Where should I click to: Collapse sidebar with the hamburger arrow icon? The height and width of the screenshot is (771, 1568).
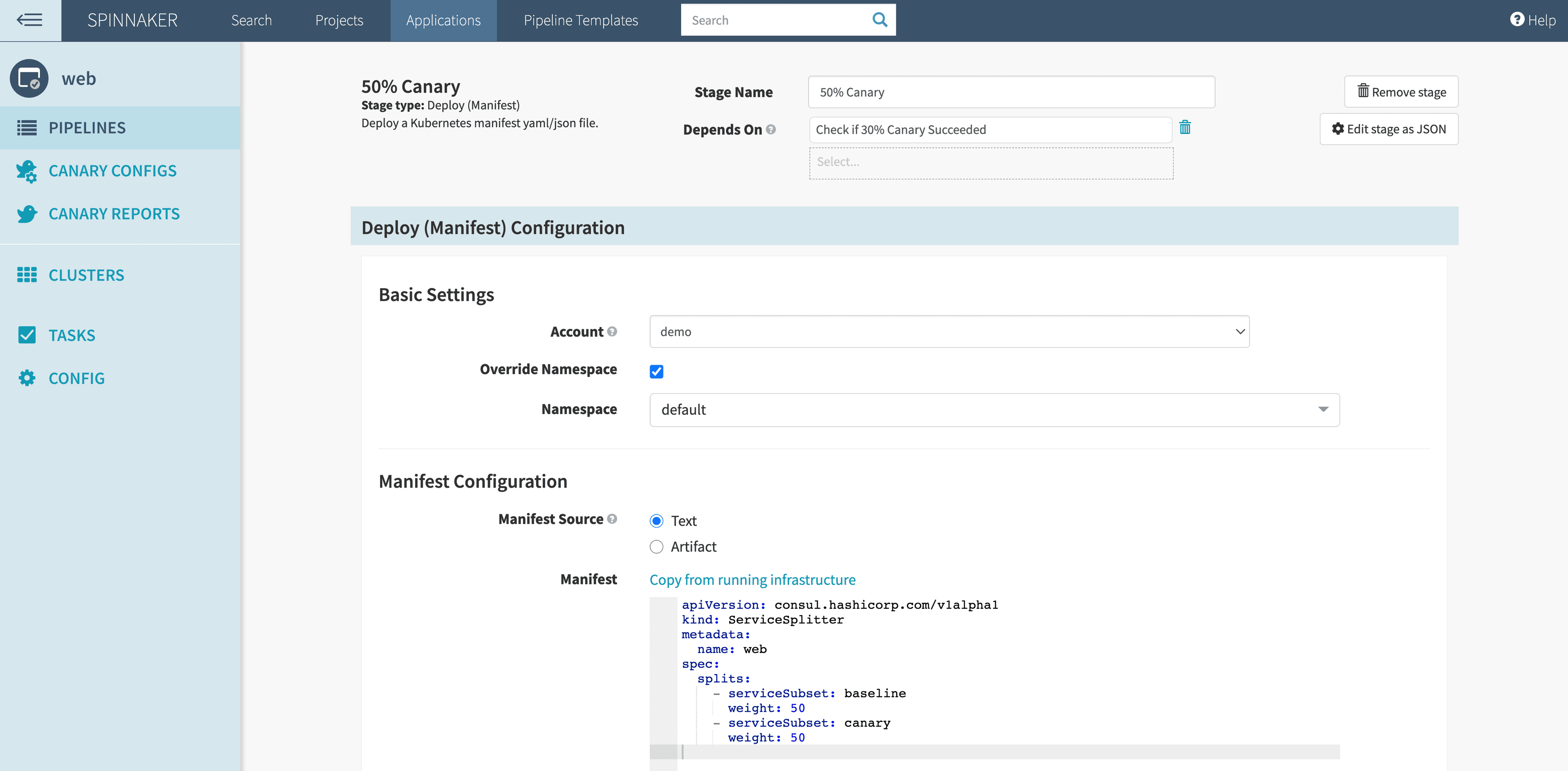point(29,20)
